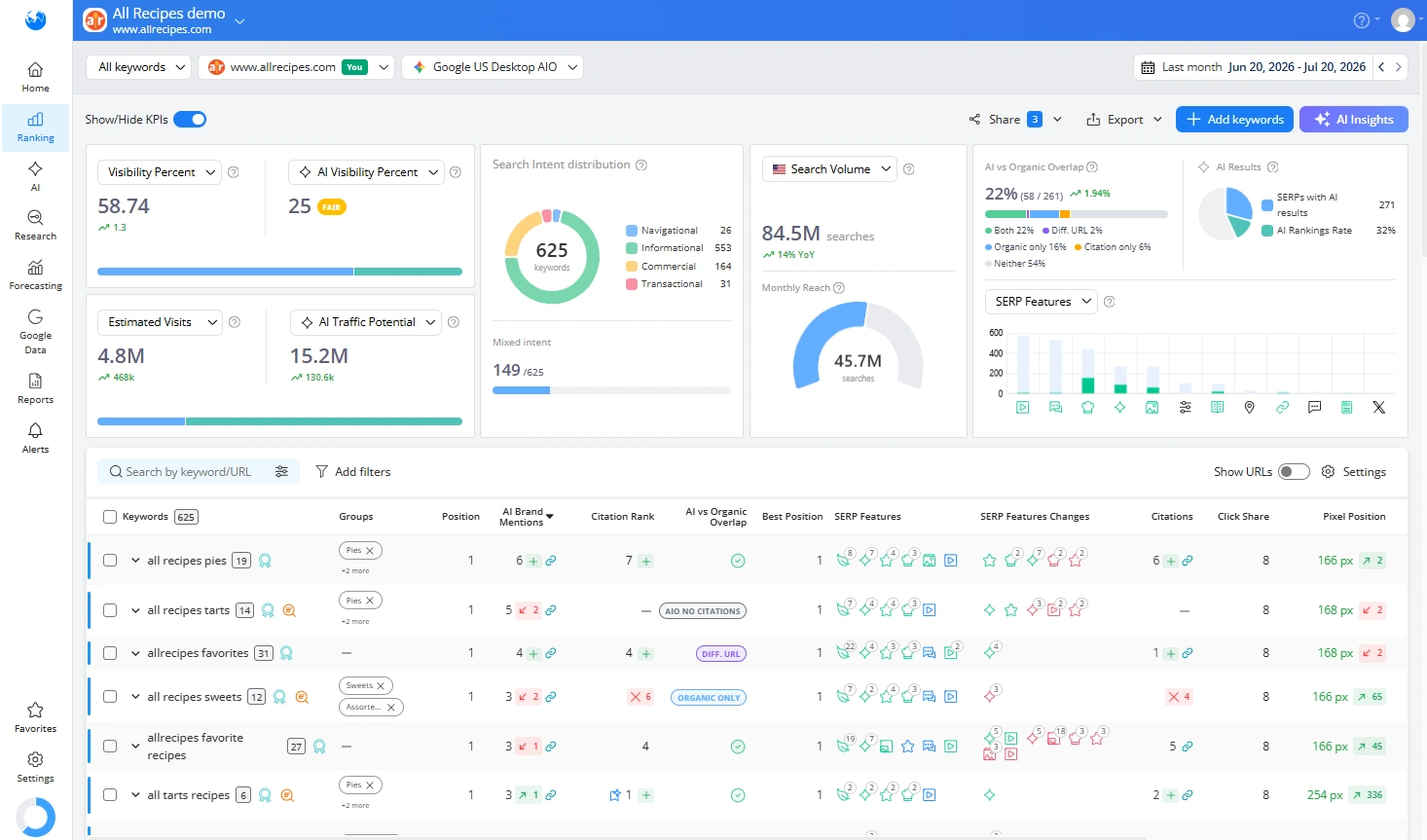Toggle Show/Hide KPIs switch

[x=190, y=120]
